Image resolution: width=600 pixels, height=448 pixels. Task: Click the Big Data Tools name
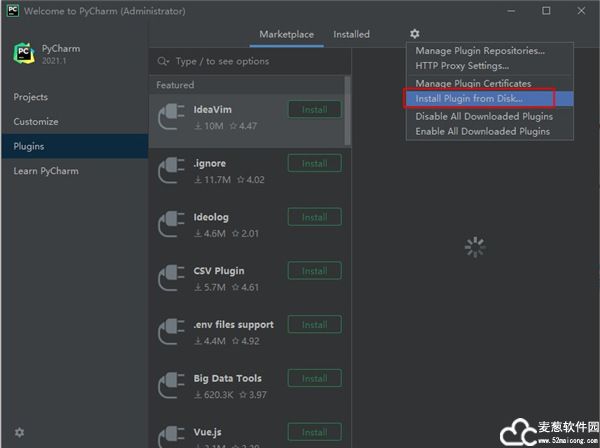point(228,378)
